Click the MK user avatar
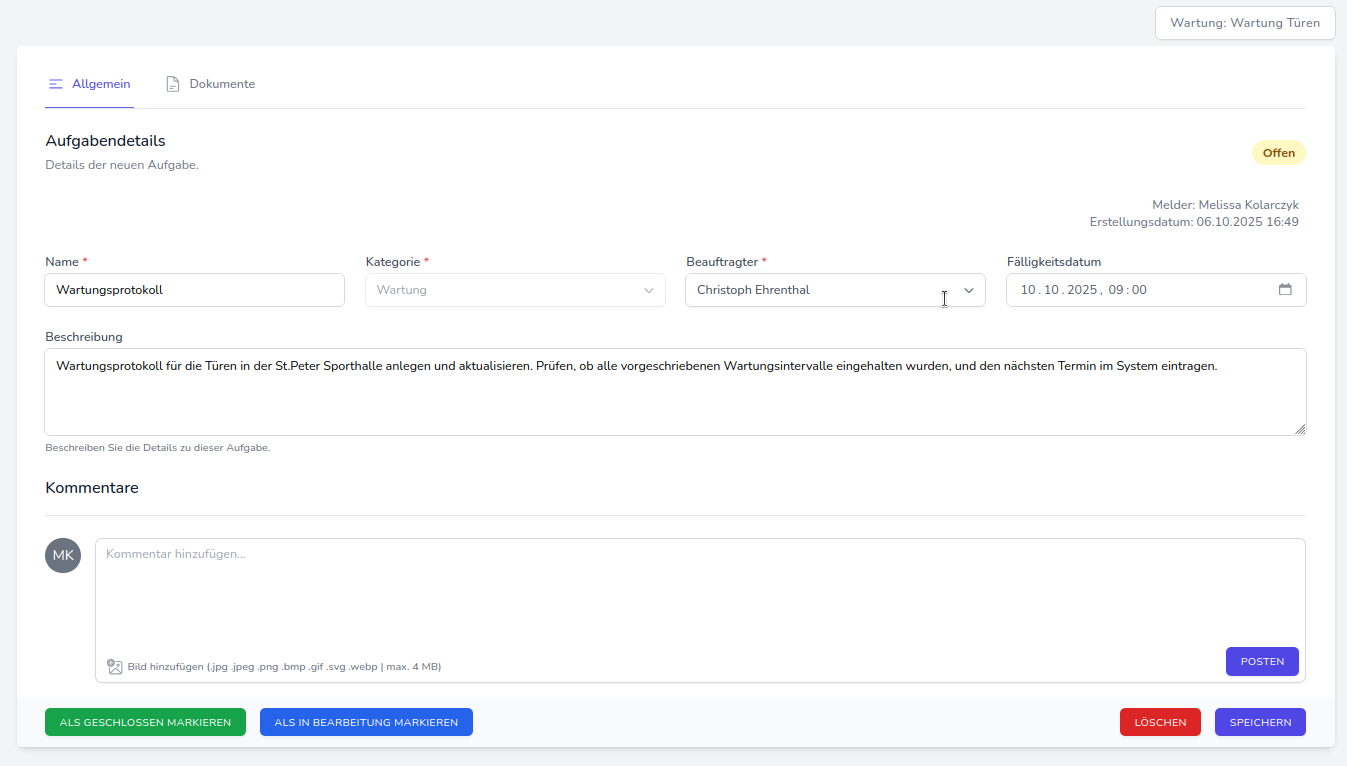The image size is (1347, 766). 63,555
